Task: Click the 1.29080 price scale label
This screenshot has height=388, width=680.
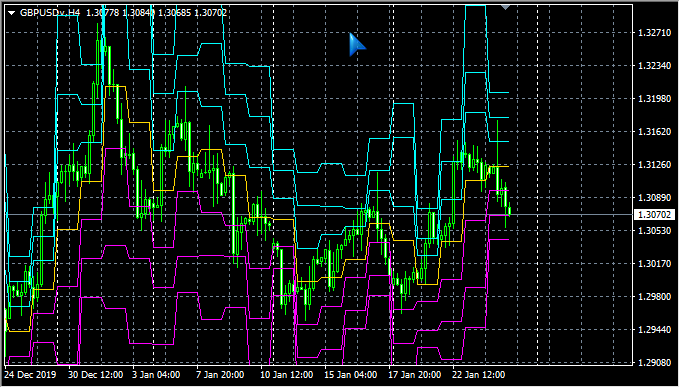Action: 654,362
